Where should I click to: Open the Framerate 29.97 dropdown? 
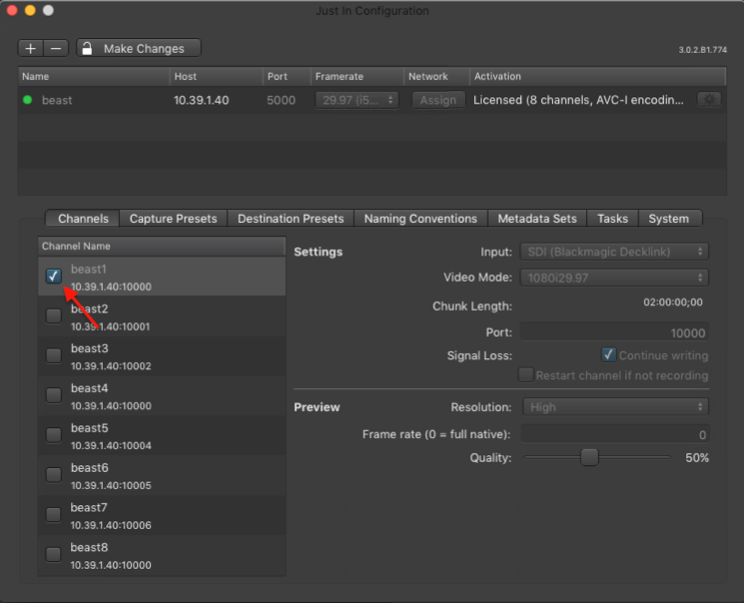(x=357, y=100)
